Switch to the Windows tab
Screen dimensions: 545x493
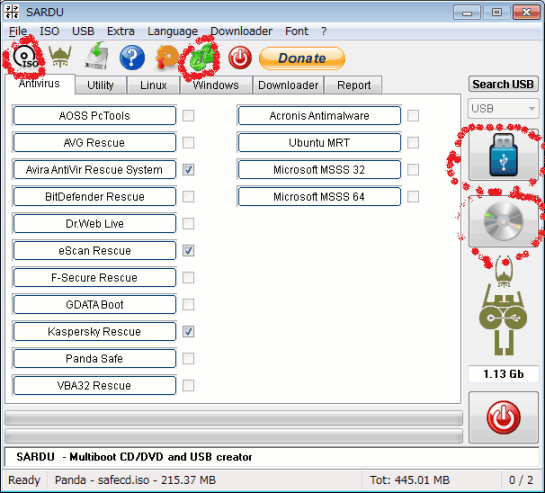tap(216, 85)
